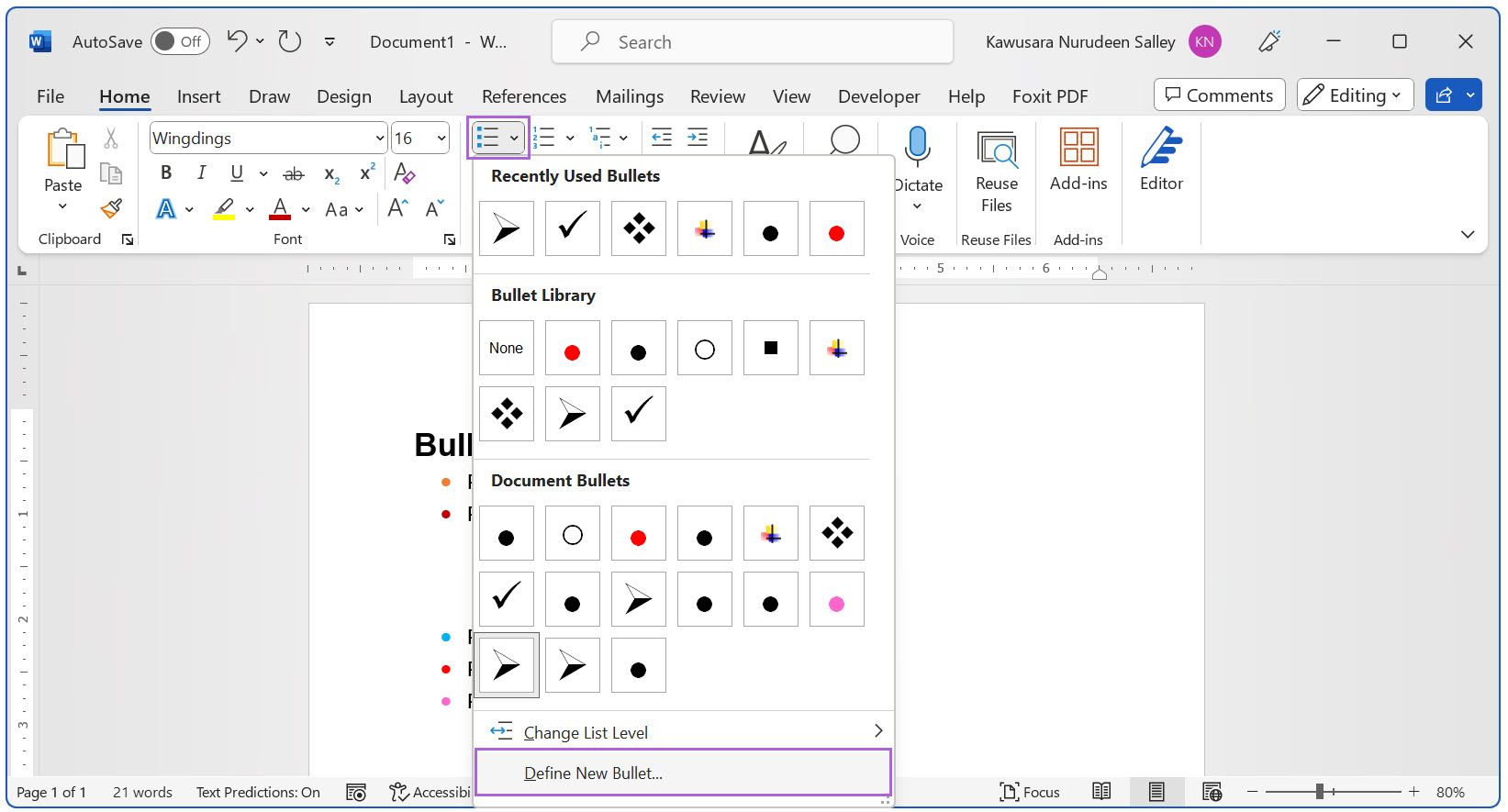Expand the Underline style dropdown arrow

point(263,172)
